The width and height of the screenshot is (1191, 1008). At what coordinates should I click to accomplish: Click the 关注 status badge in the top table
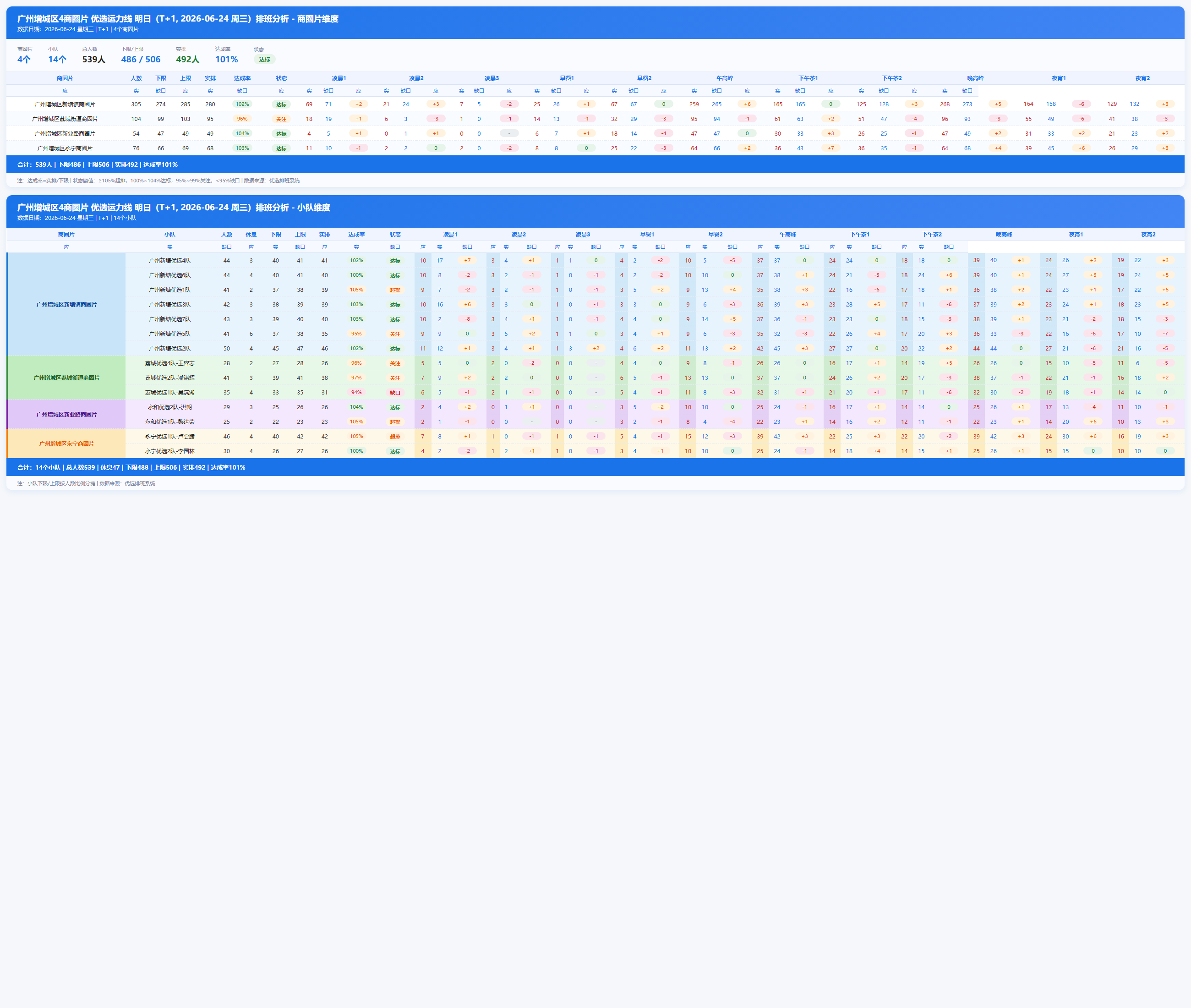point(281,120)
